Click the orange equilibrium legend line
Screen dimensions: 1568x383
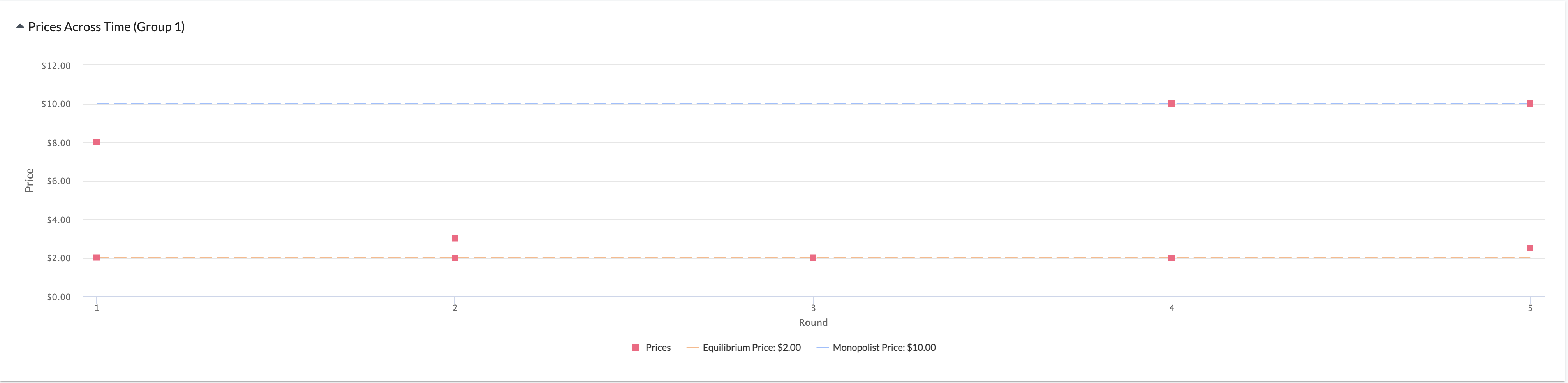tap(692, 348)
